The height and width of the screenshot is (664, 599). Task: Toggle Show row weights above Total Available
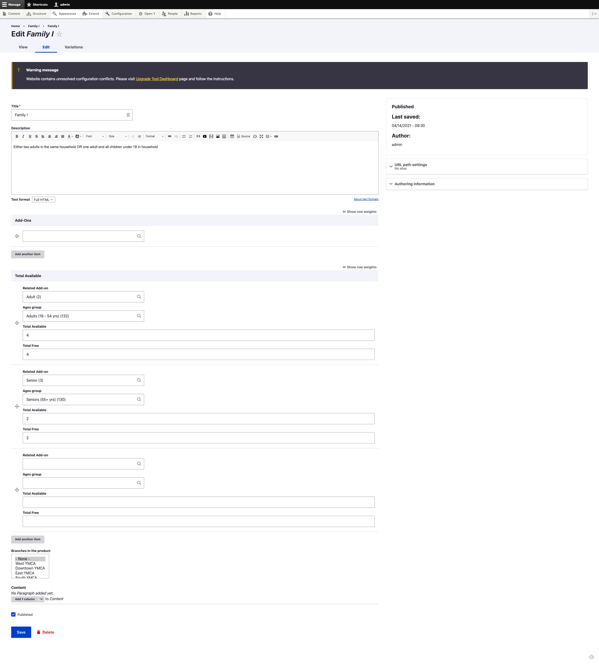tap(359, 267)
